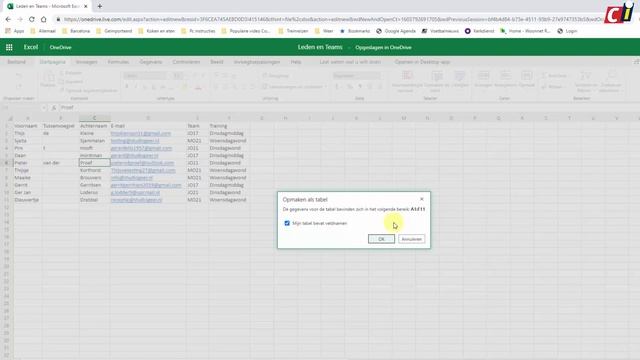Image resolution: width=640 pixels, height=360 pixels.
Task: Open a new browser tab
Action: [100, 6]
